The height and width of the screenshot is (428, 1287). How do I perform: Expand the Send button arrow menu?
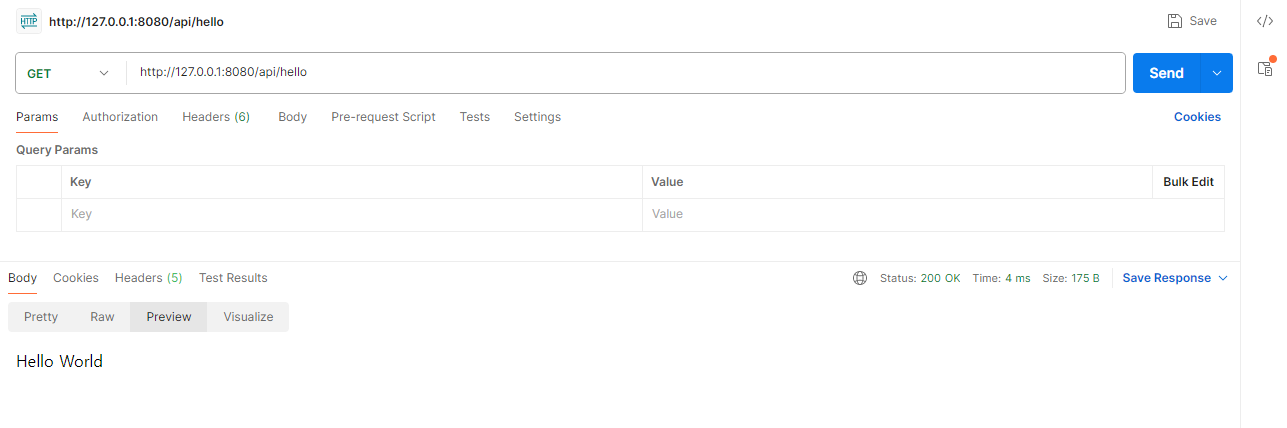point(1217,73)
